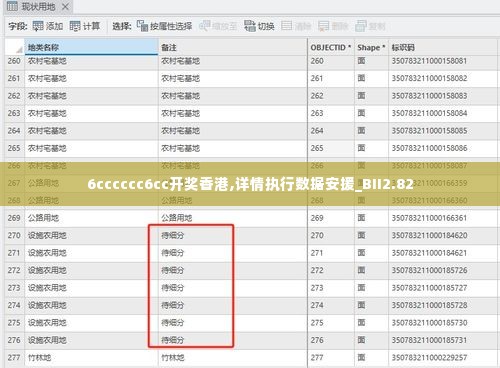
Task: Click 备注 cell 待细分 in row 275
Action: [x=233, y=323]
